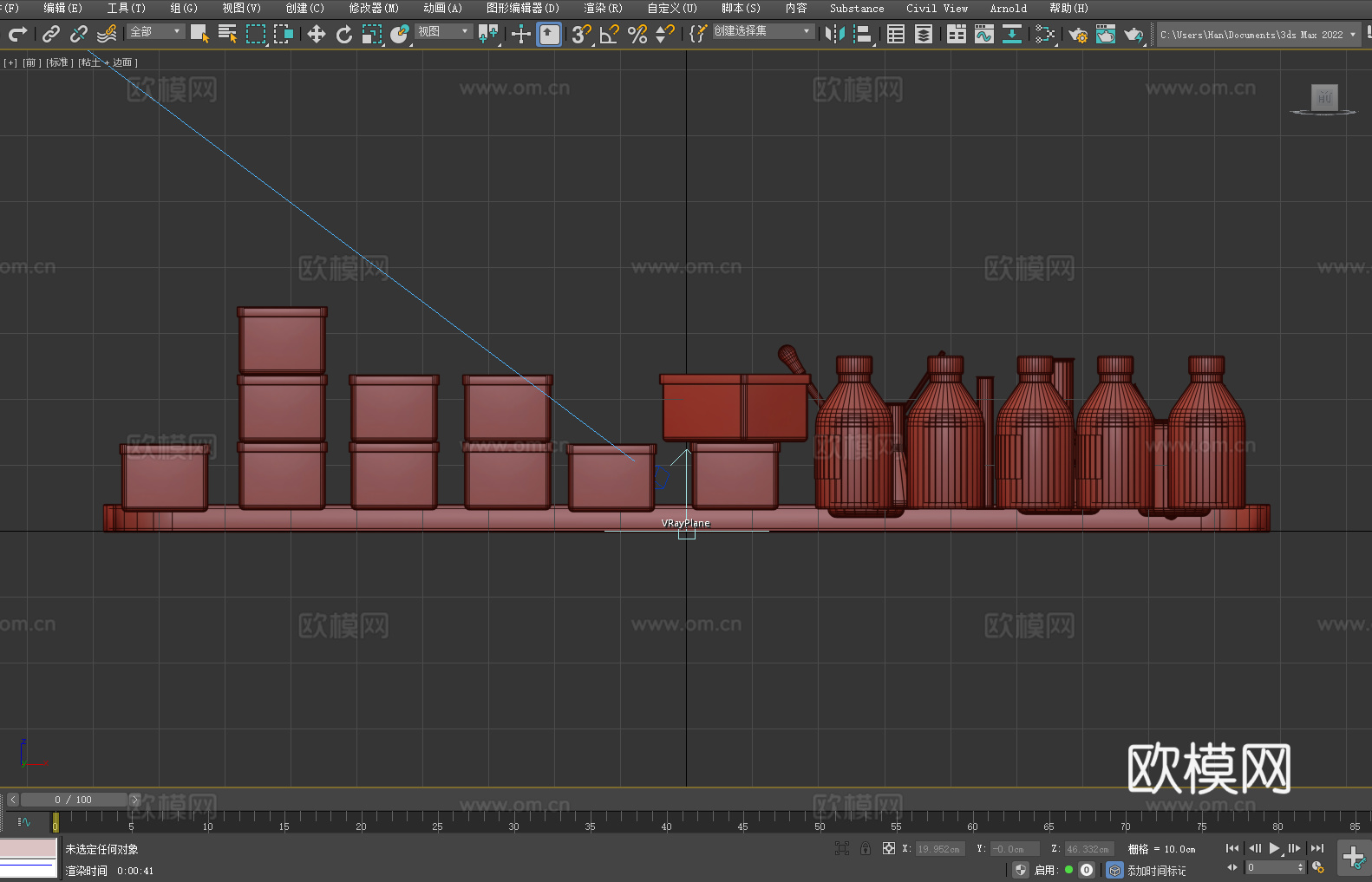Open Render Setup teapot icon
Viewport: 1372px width, 882px height.
(x=1078, y=34)
